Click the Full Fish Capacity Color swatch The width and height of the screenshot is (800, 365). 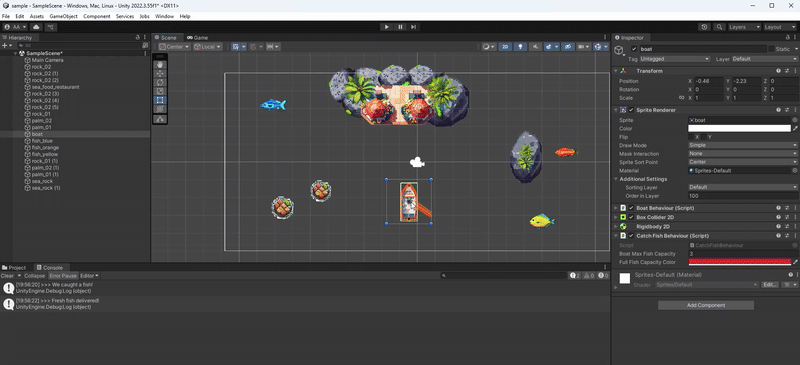(739, 262)
